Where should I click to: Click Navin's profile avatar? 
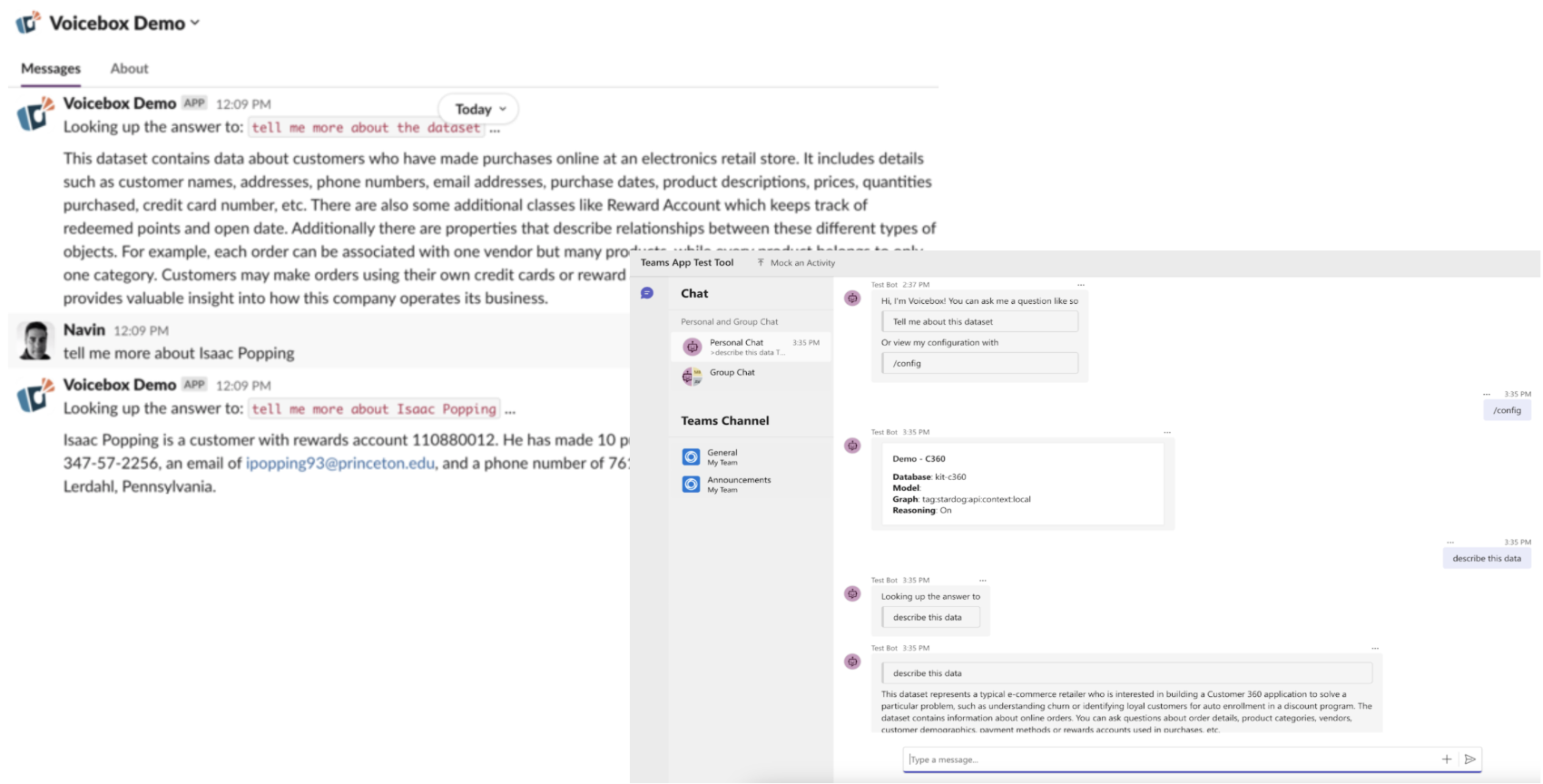pos(35,340)
